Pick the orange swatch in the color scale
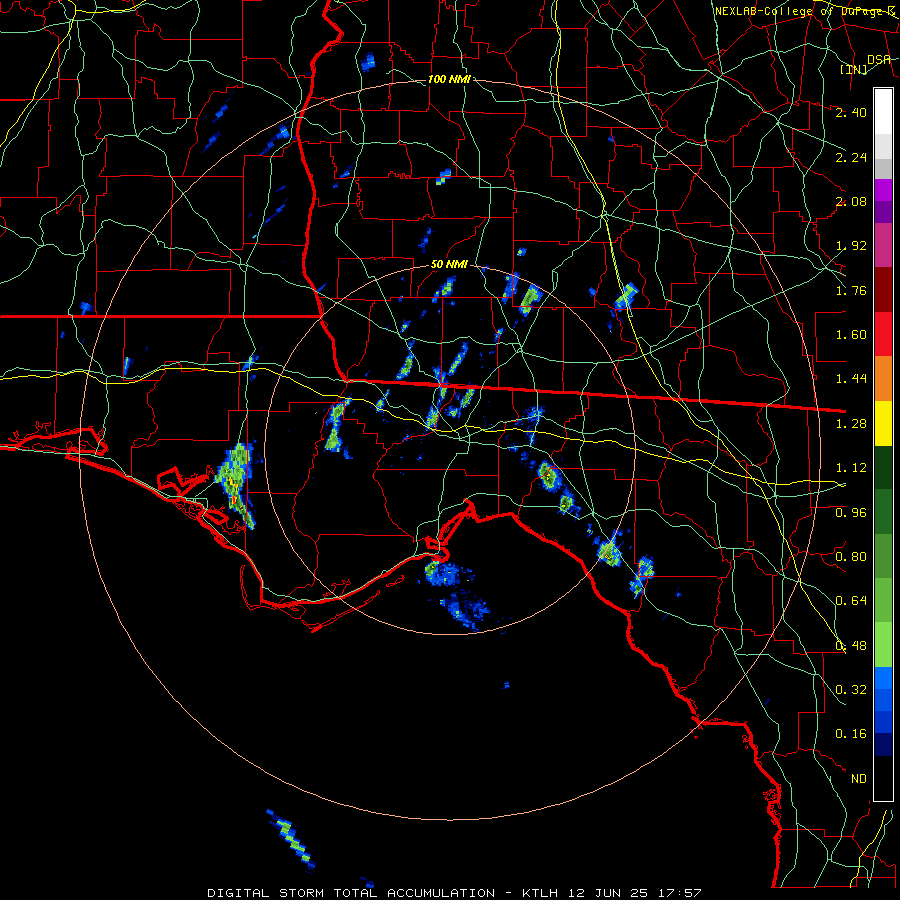Image resolution: width=900 pixels, height=900 pixels. 883,379
